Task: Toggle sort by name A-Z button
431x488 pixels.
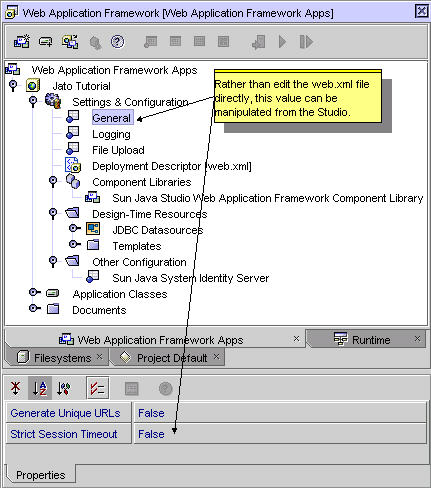Action: click(x=40, y=388)
